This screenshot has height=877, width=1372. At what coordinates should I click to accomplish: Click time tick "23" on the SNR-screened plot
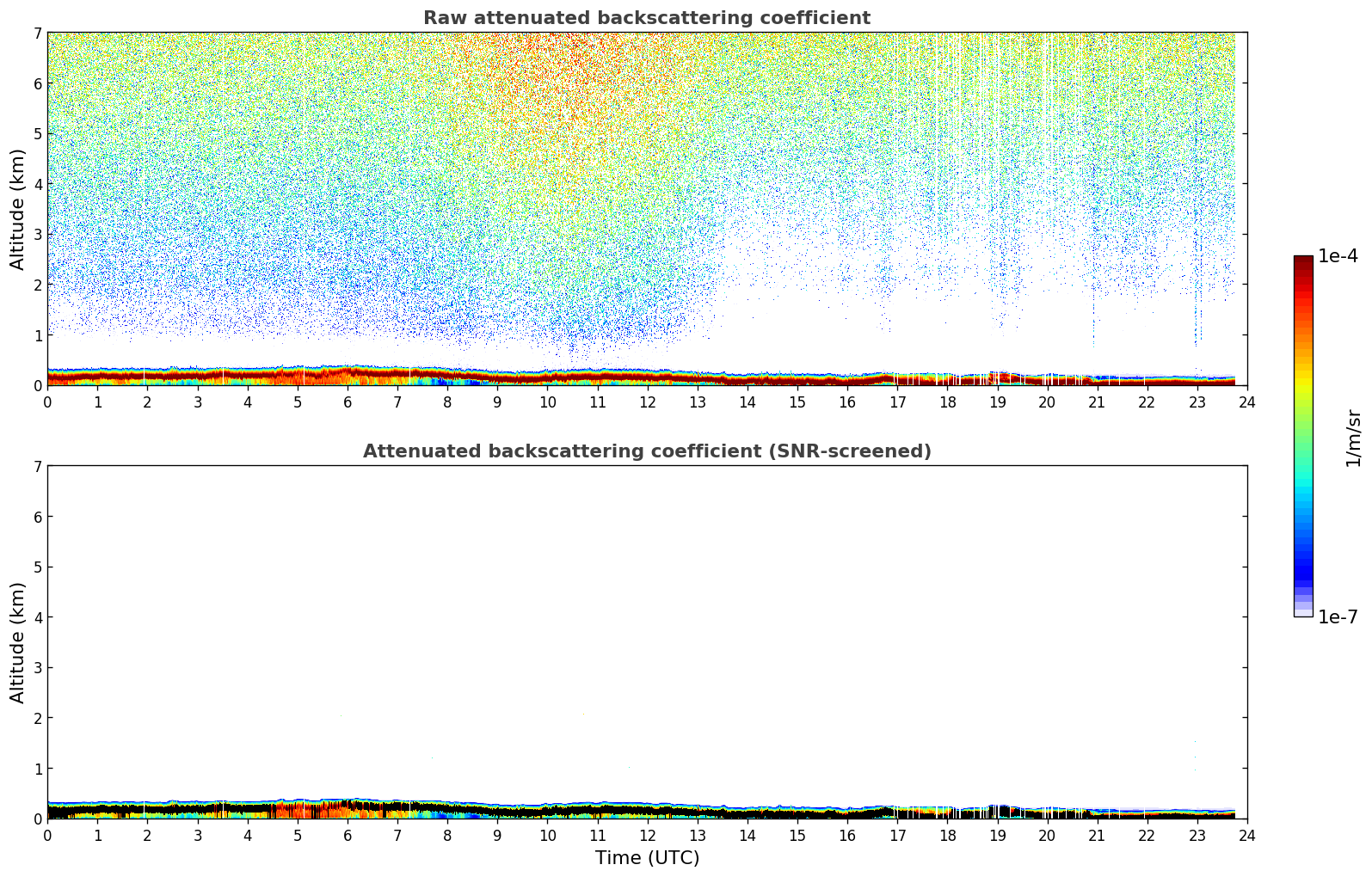[1197, 835]
